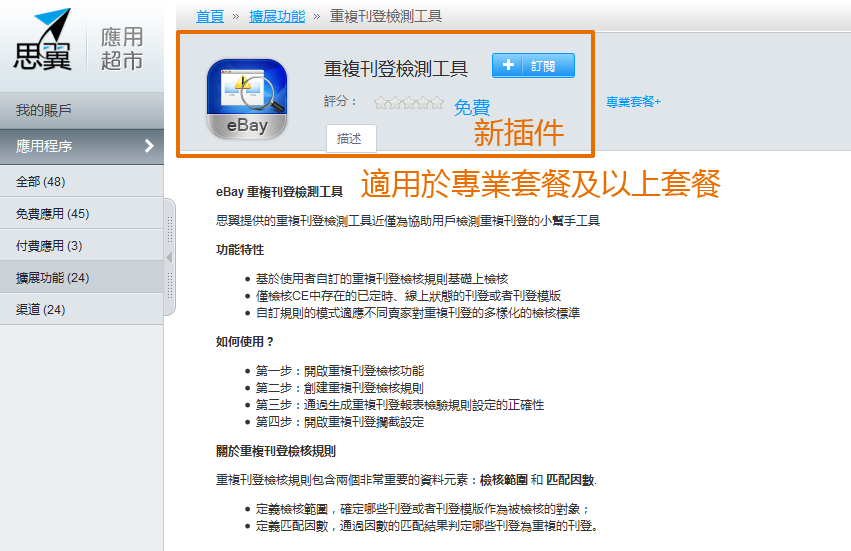Open 我的賬戶 in the sidebar
The width and height of the screenshot is (851, 551).
82,110
